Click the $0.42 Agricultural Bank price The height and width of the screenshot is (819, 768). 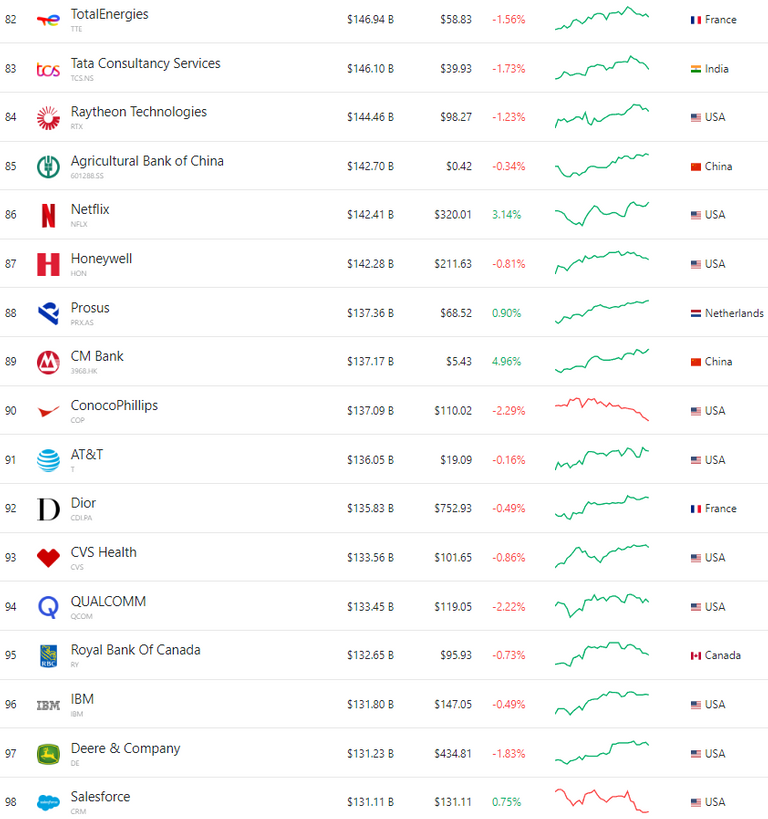click(459, 167)
